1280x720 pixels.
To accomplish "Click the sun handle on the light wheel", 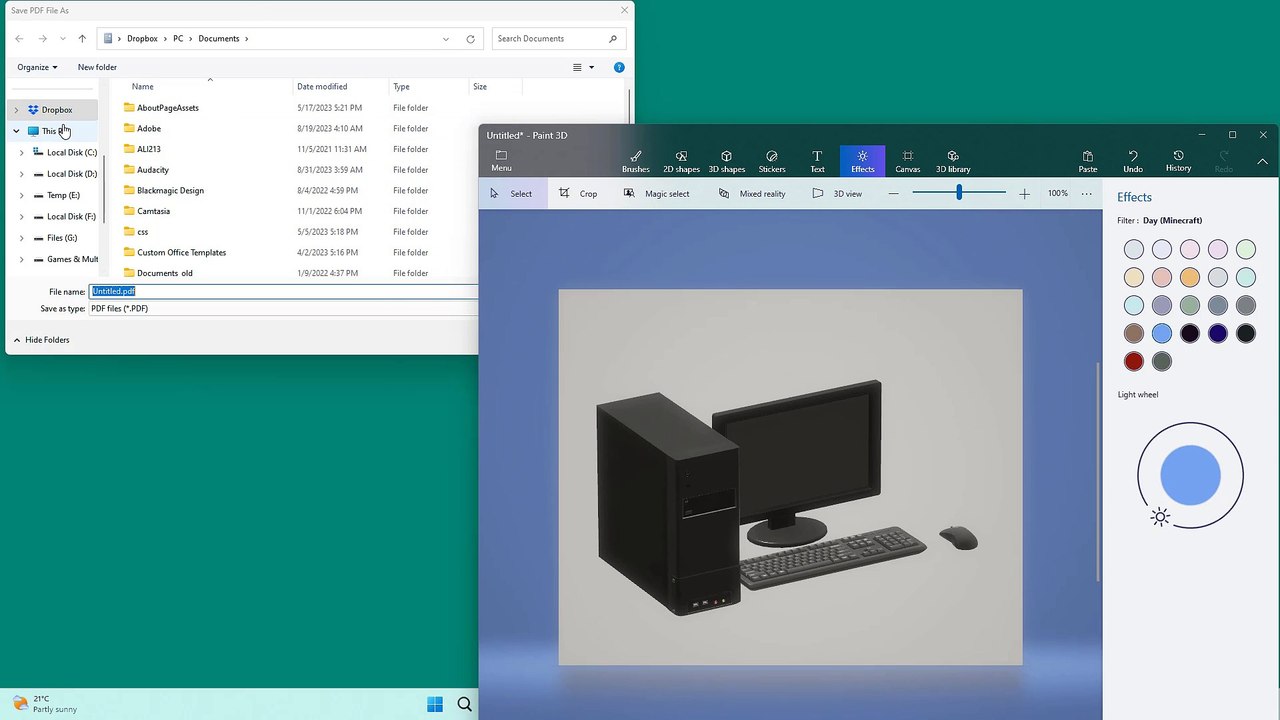I will (1160, 517).
